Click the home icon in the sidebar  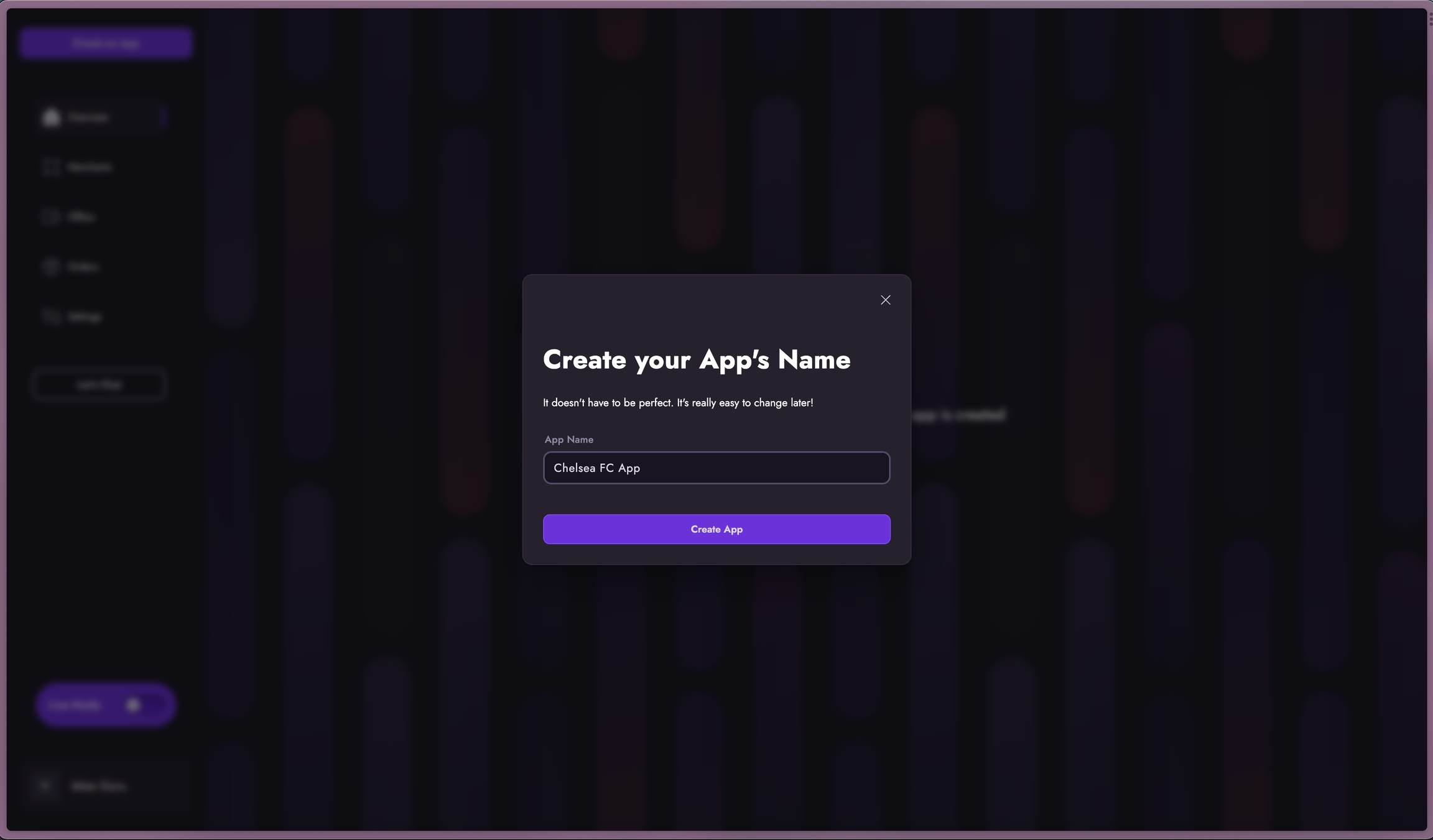pos(52,117)
